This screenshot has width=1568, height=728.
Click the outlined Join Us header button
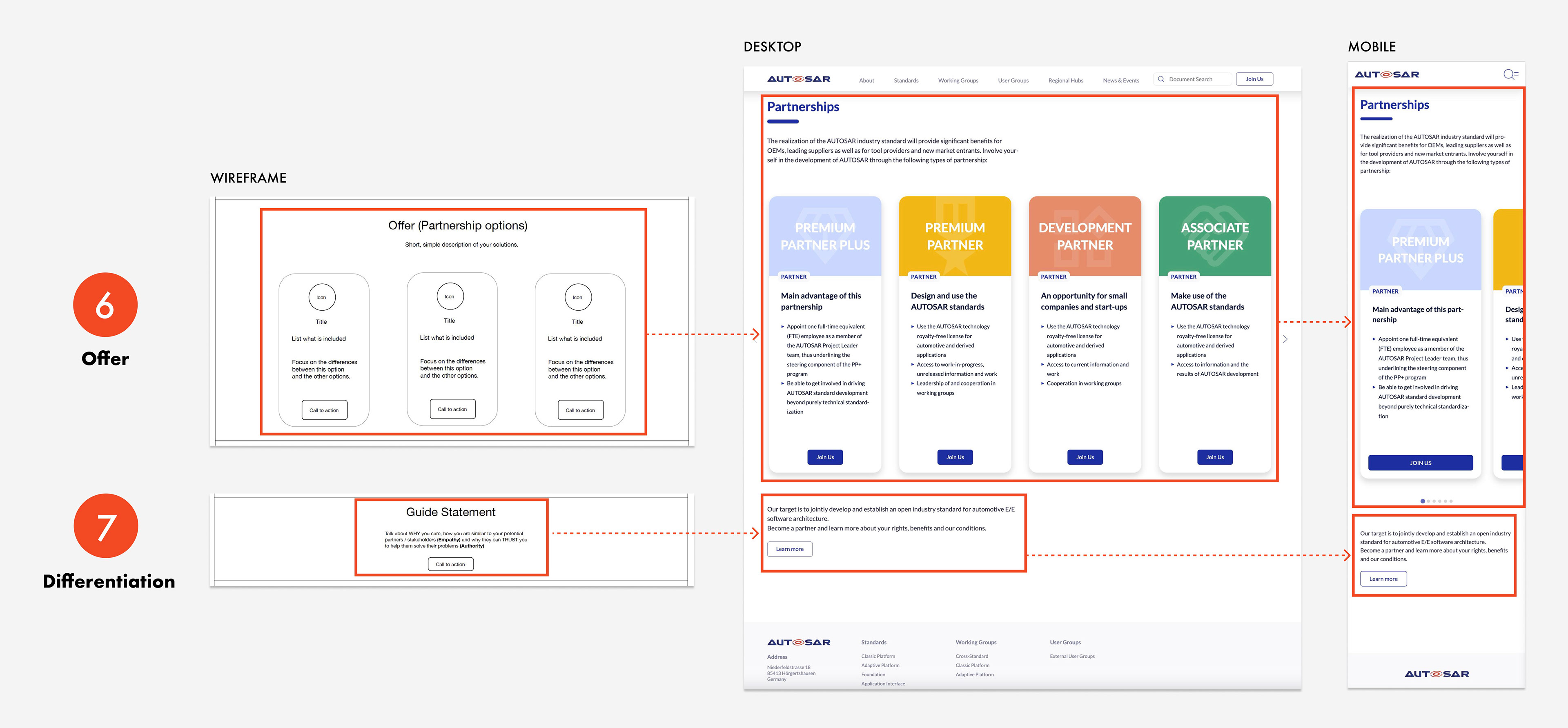(1254, 79)
